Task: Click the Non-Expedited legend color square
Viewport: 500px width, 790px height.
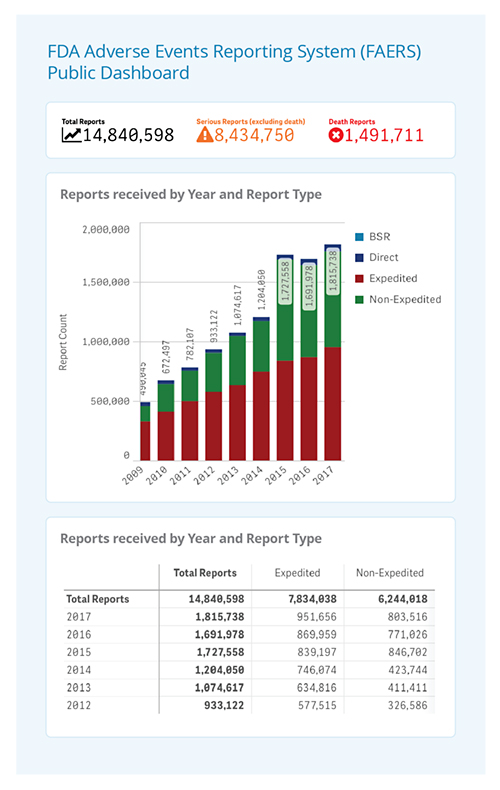Action: [x=359, y=299]
